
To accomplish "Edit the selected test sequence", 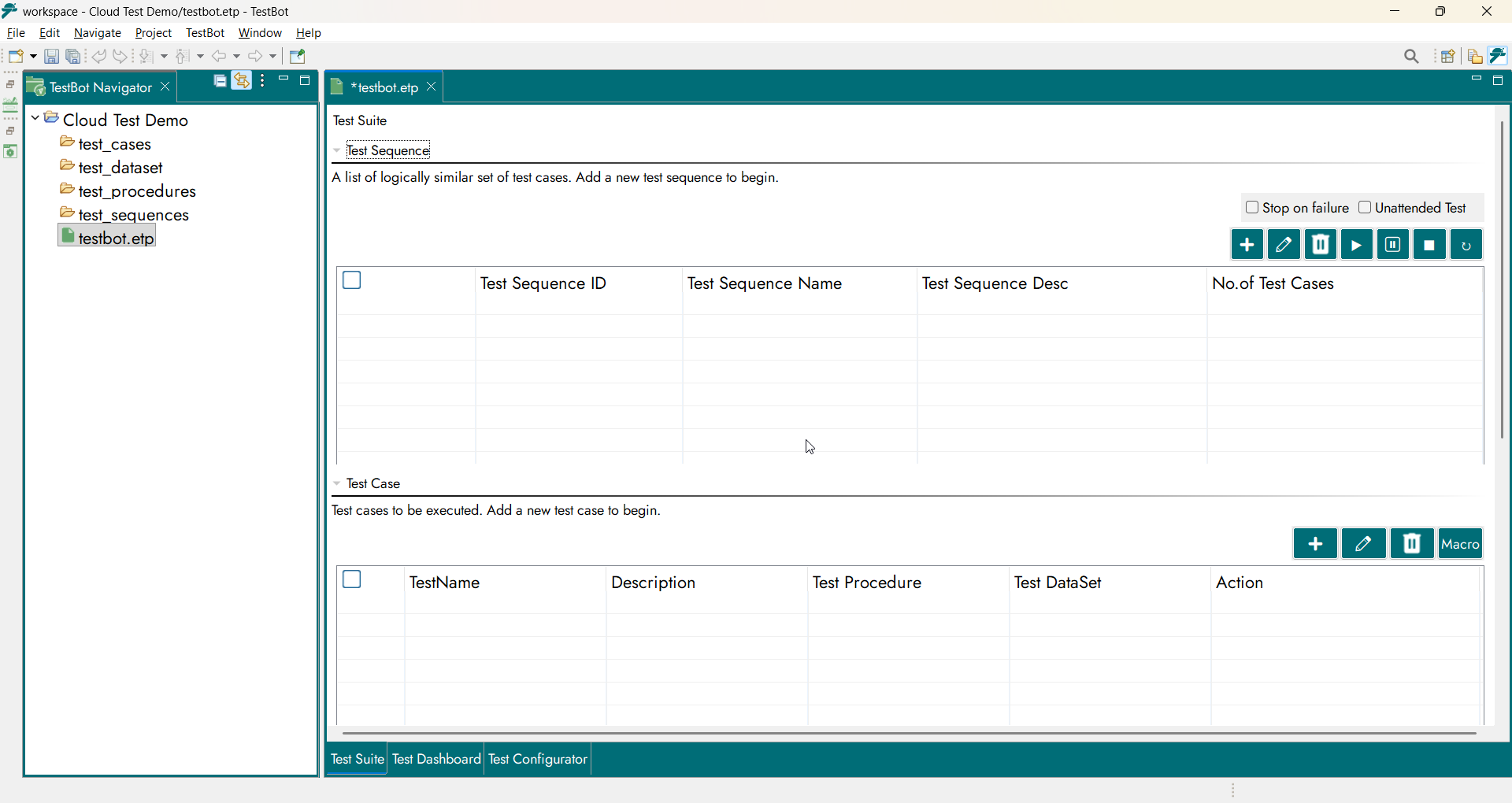I will [1284, 245].
